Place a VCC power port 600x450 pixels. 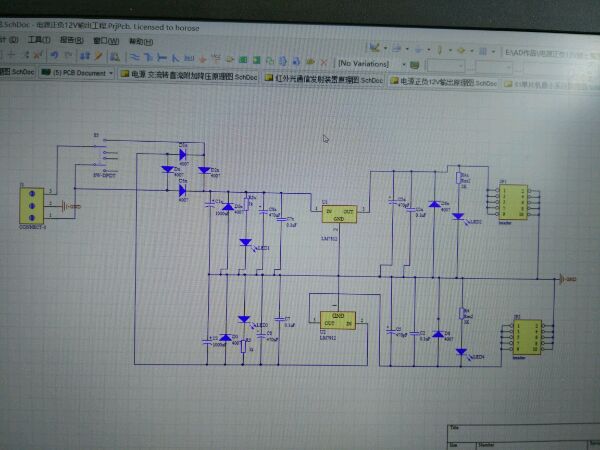tap(216, 59)
